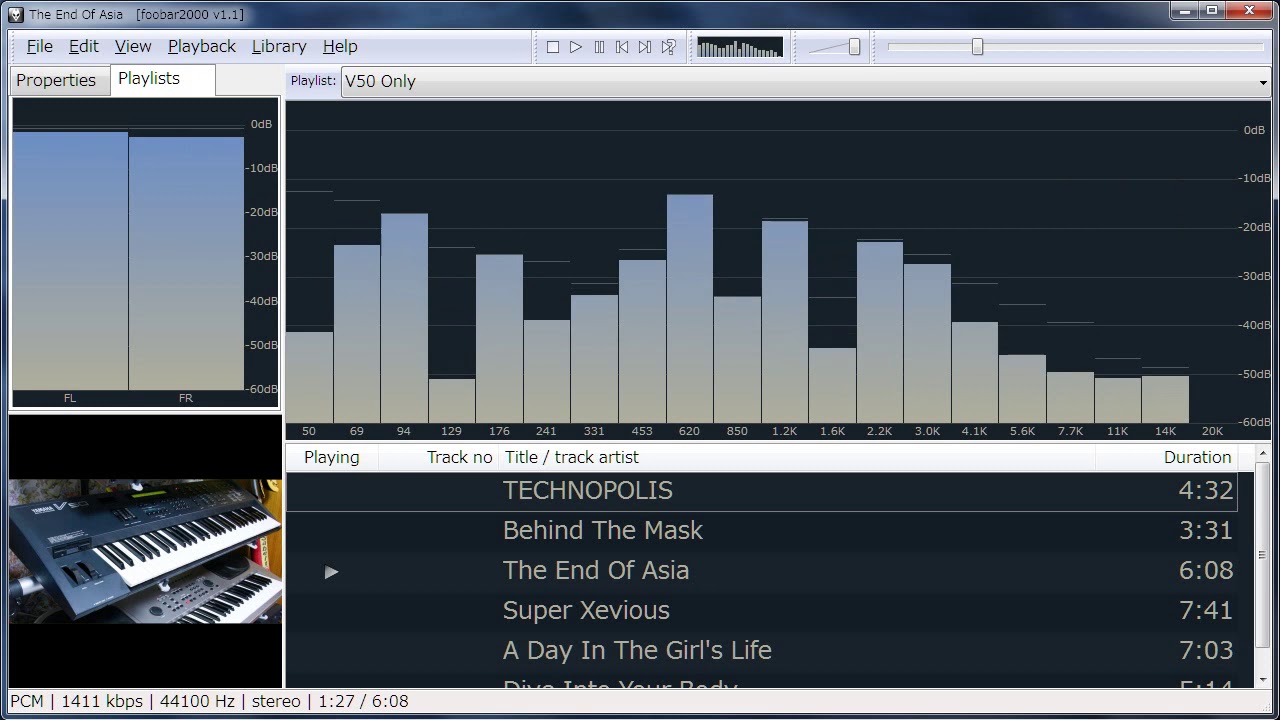Click the 3:31 duration of Behind The Mask
The height and width of the screenshot is (720, 1280).
click(x=1206, y=531)
